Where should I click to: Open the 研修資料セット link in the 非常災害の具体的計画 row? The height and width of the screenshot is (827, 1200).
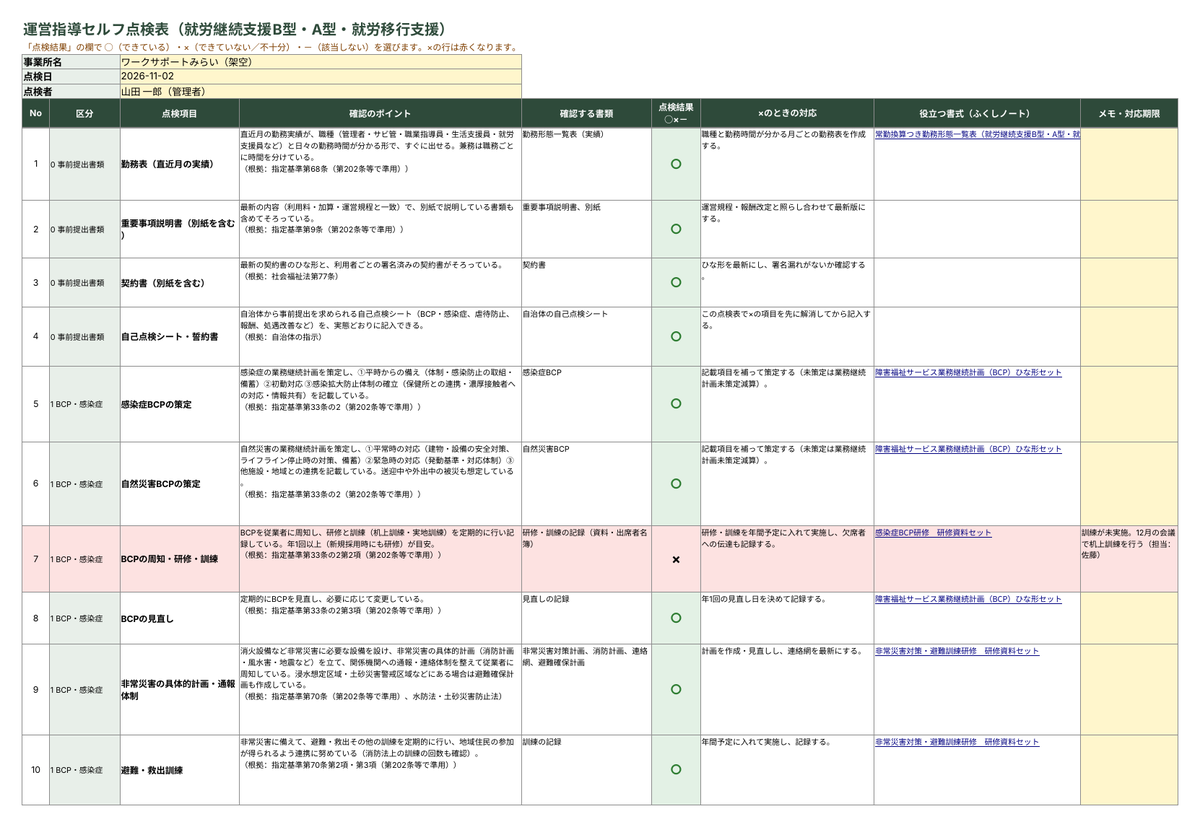(x=956, y=651)
